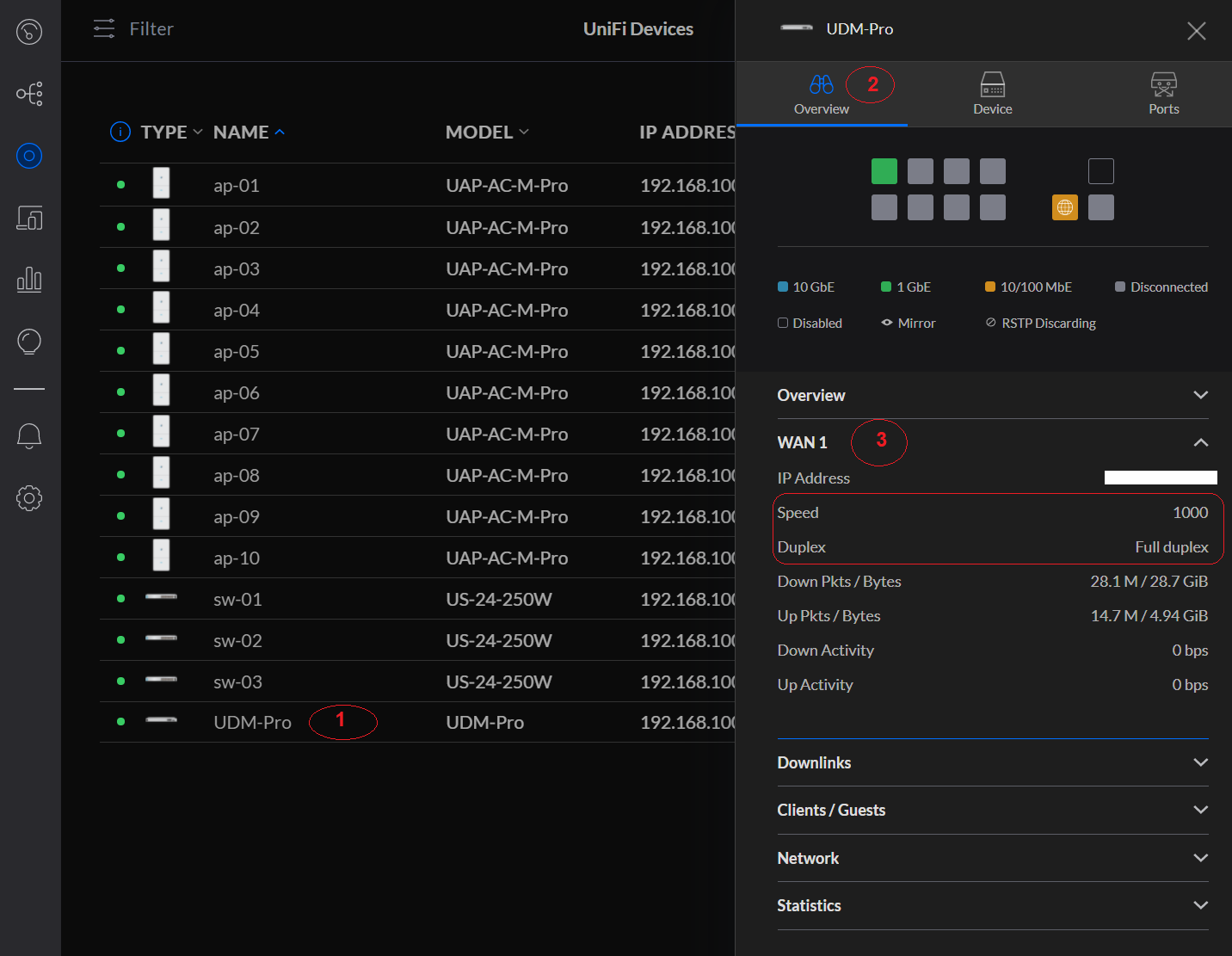The height and width of the screenshot is (956, 1232).
Task: Click the info icon beside TYPE header
Action: tap(120, 132)
